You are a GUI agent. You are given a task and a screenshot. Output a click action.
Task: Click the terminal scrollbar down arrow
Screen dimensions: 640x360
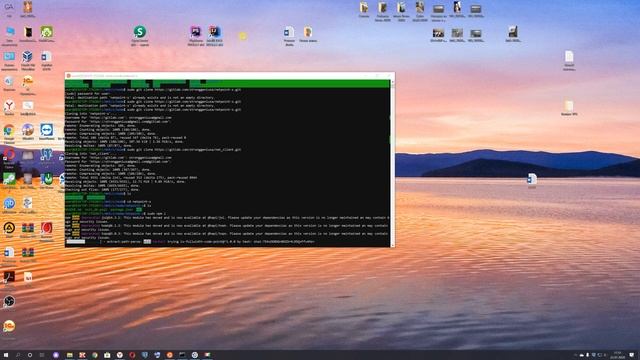(392, 244)
